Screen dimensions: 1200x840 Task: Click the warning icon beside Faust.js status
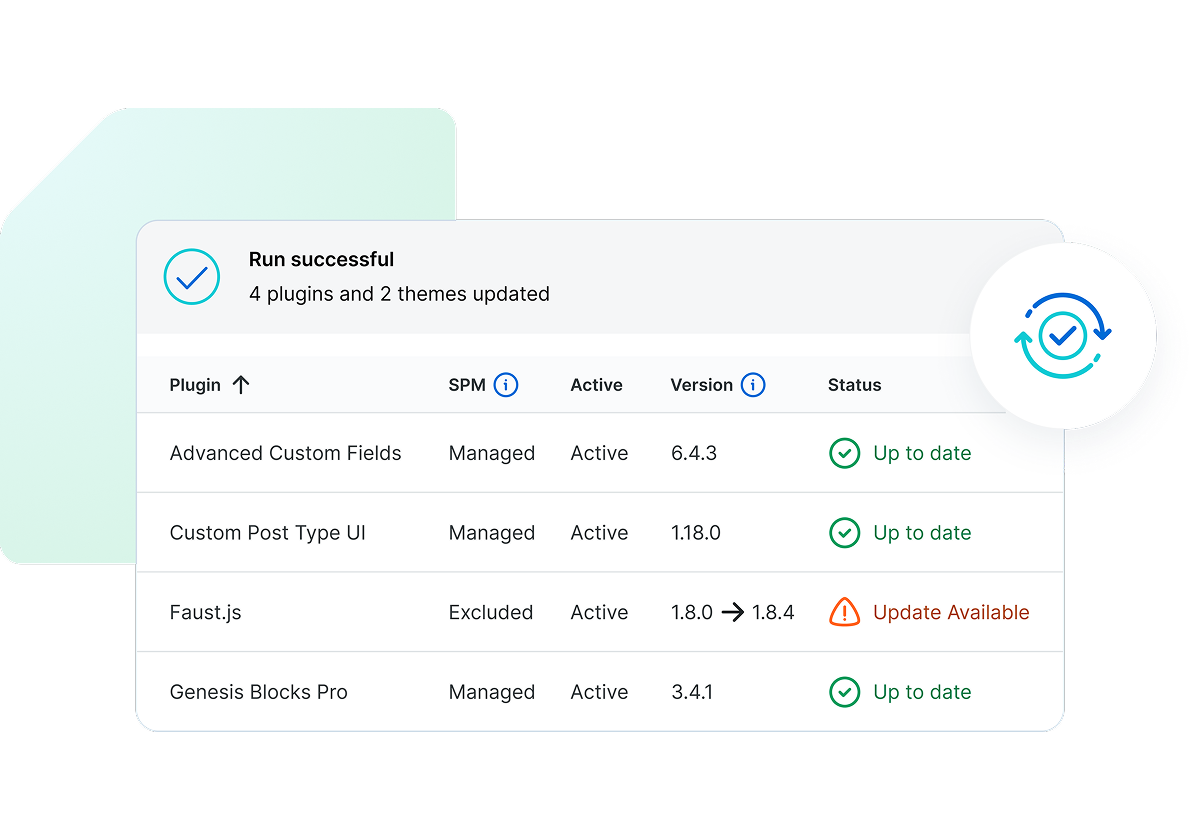pyautogui.click(x=845, y=612)
